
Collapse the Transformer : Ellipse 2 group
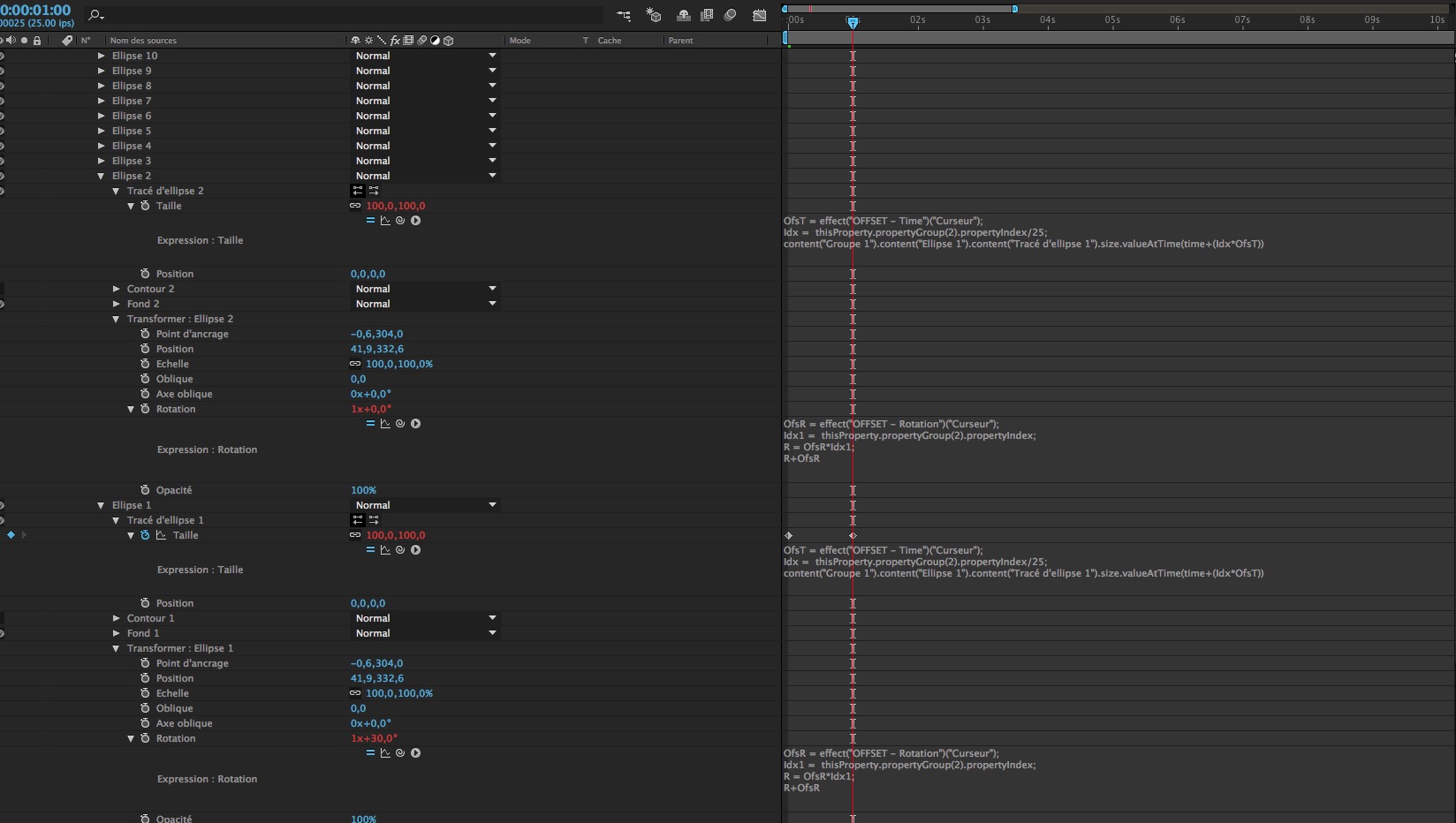click(116, 319)
